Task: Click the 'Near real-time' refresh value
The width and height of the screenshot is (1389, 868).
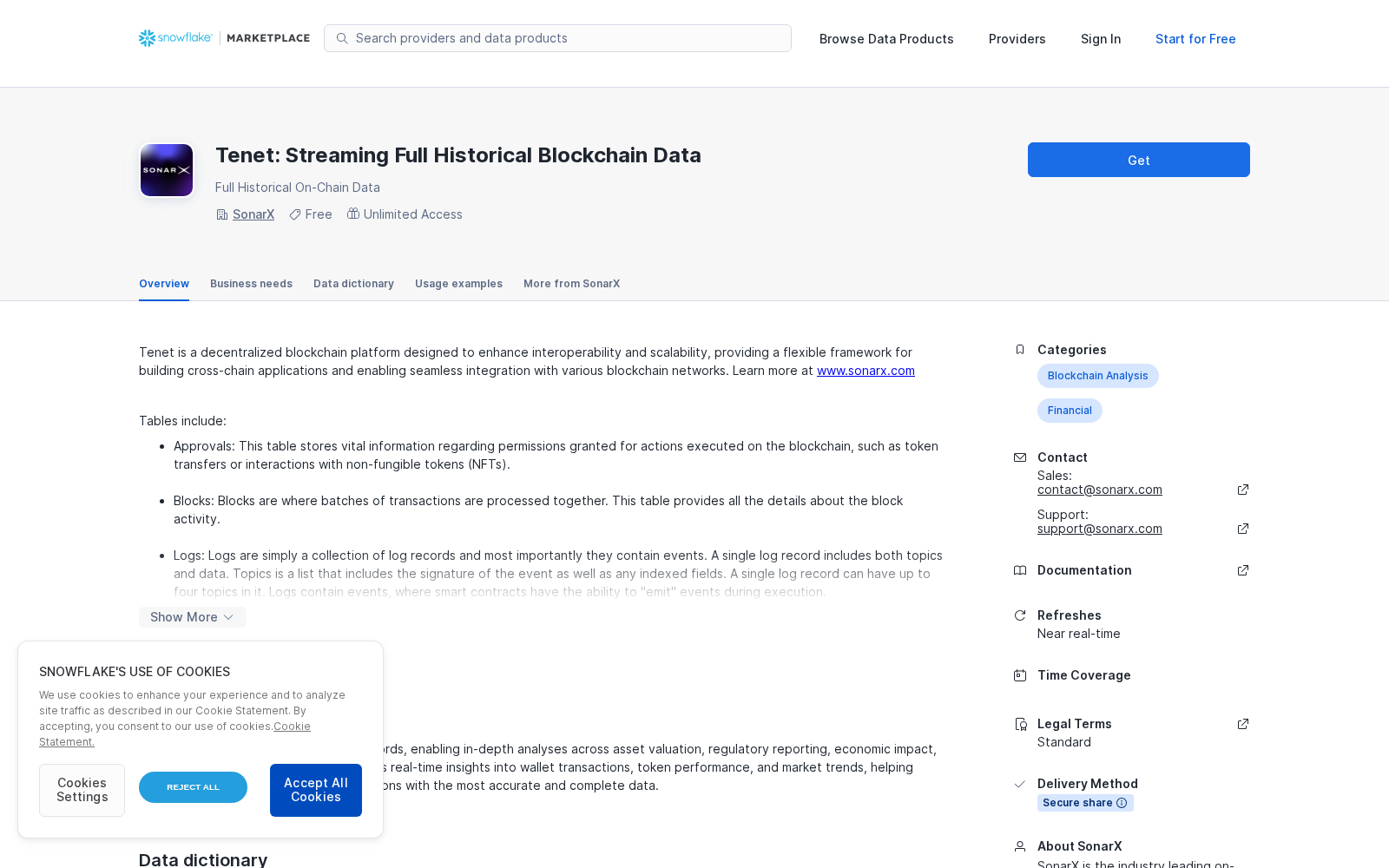Action: [1079, 634]
